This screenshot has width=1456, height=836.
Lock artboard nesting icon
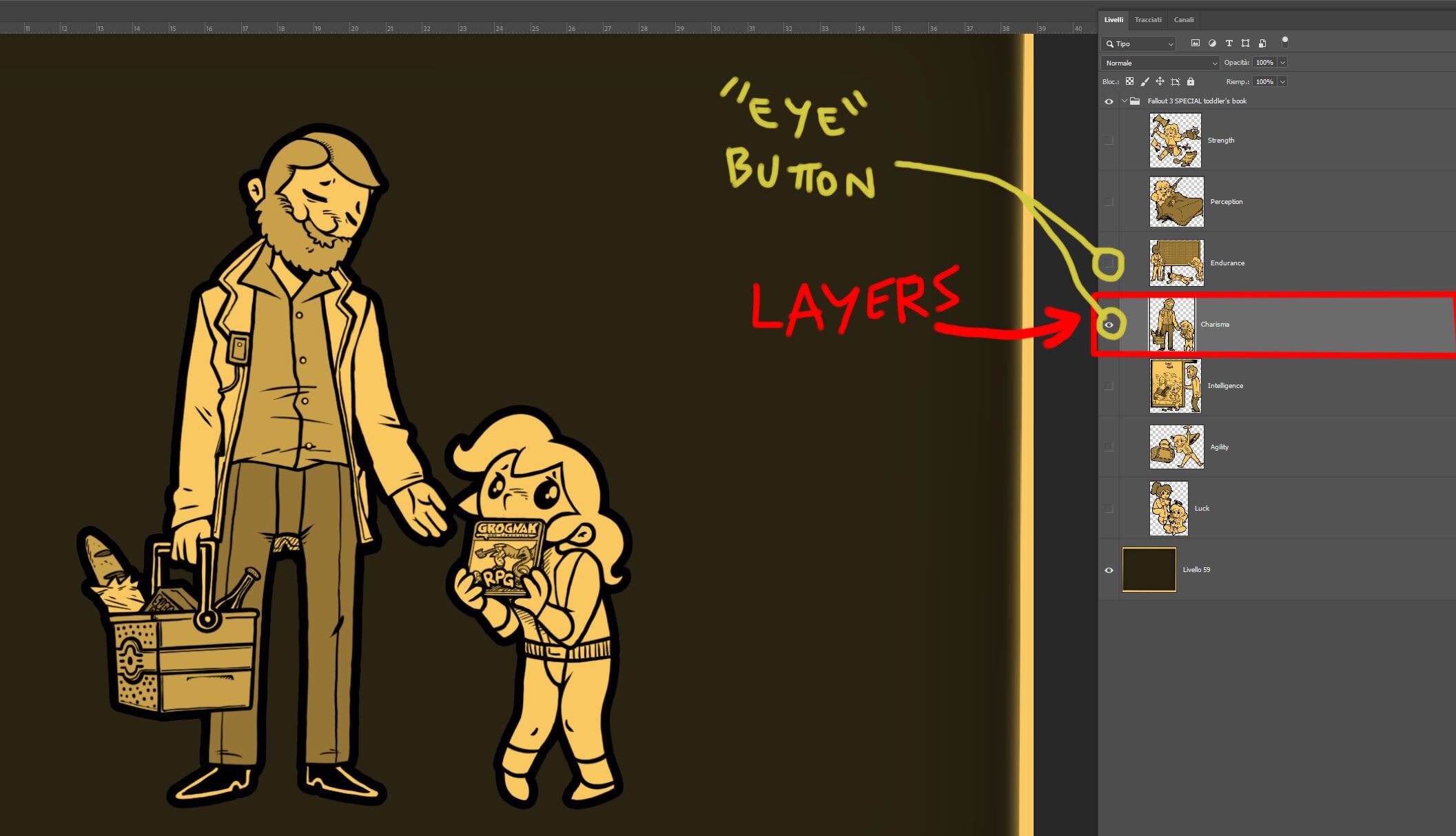(x=1176, y=81)
